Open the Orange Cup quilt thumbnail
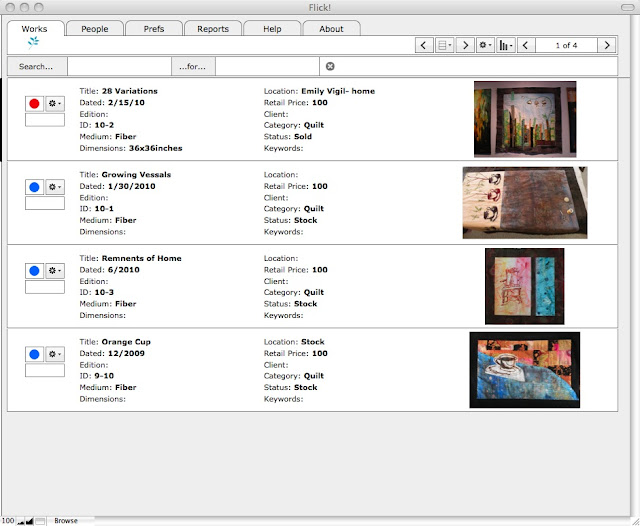Screen dimensions: 640x526 tap(524, 370)
